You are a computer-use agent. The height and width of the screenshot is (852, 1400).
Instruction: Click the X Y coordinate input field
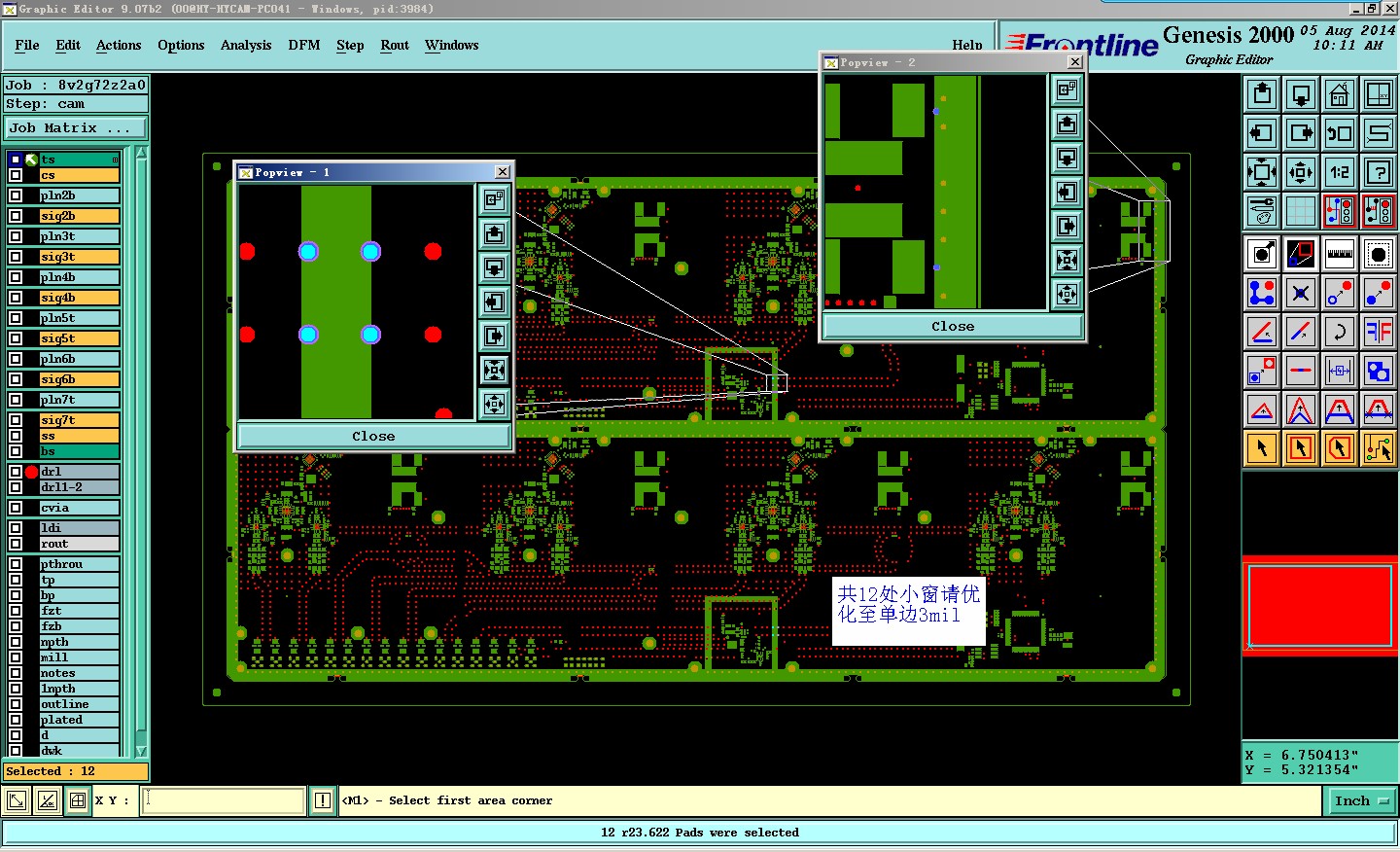point(224,800)
